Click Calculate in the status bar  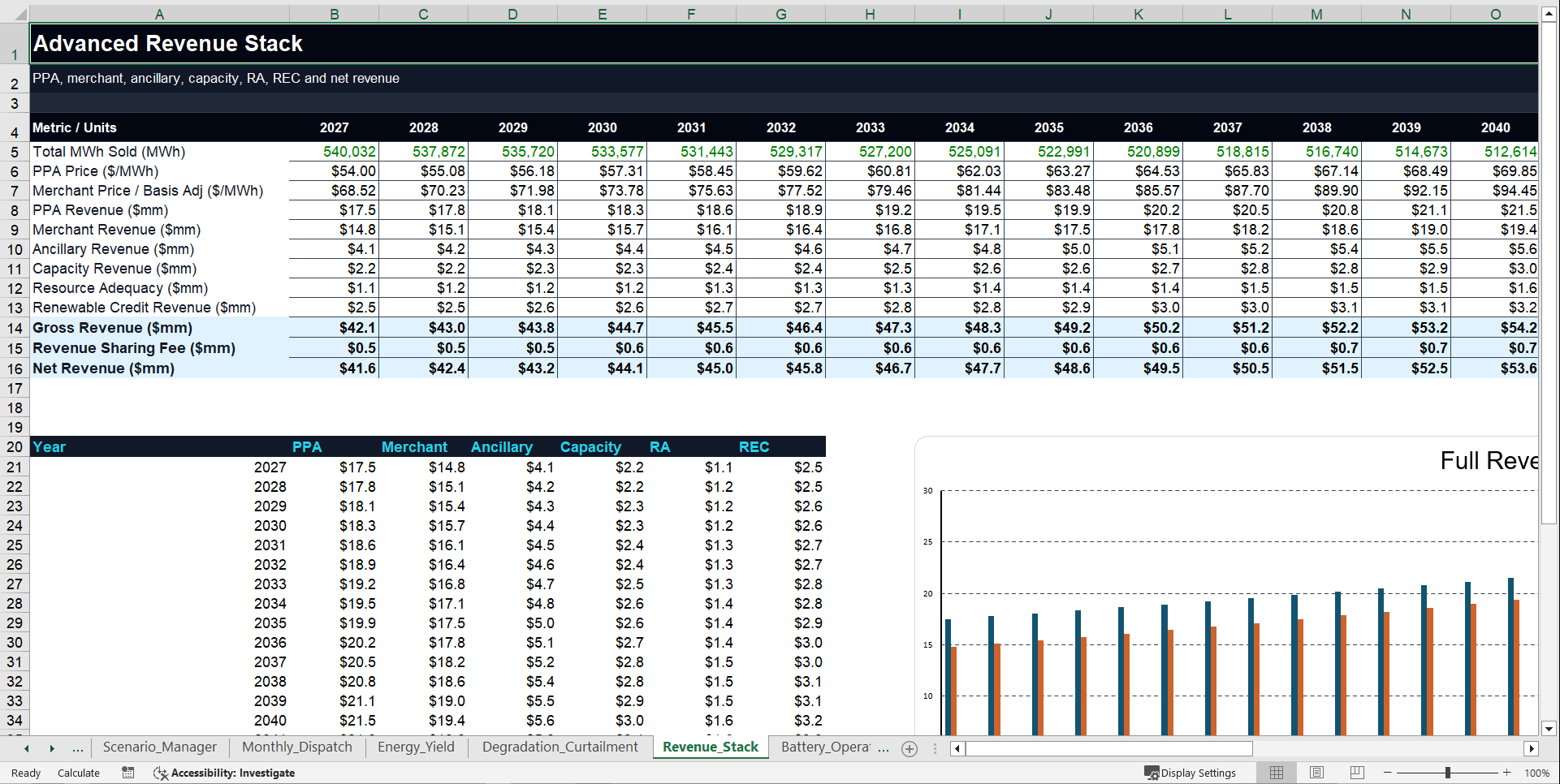[79, 773]
